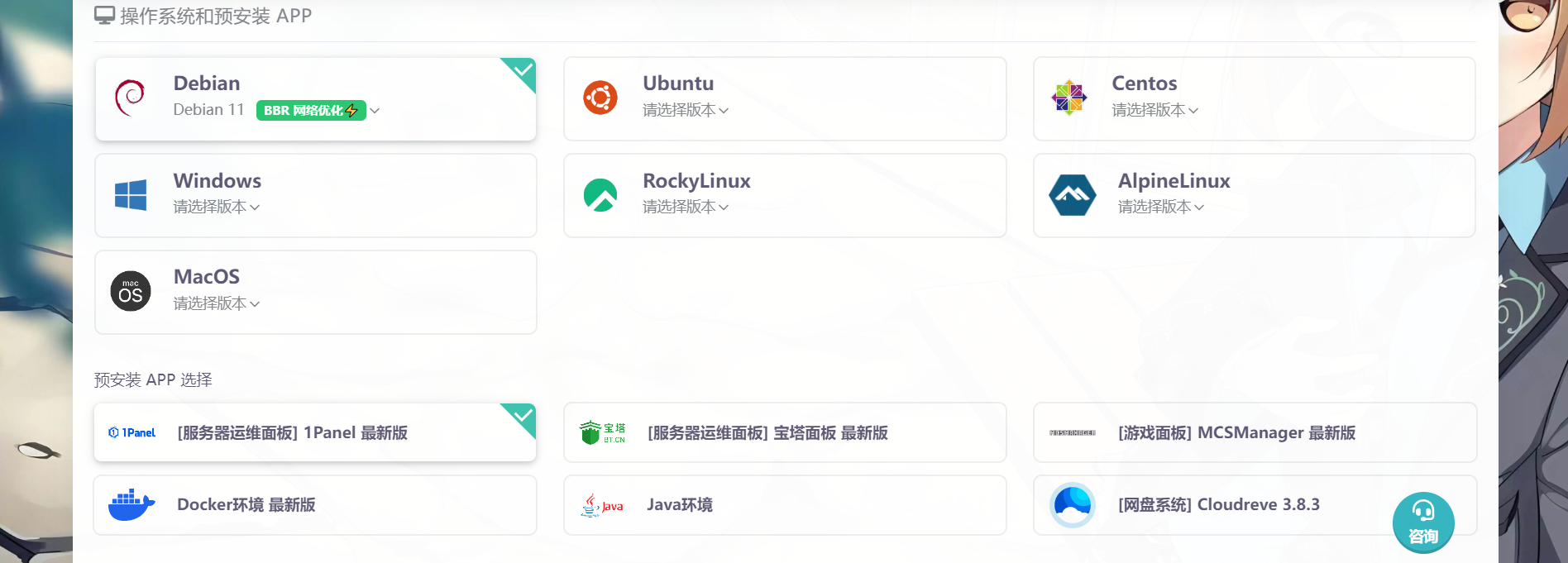Open Centos 请选择版本 dropdown

tap(1154, 110)
